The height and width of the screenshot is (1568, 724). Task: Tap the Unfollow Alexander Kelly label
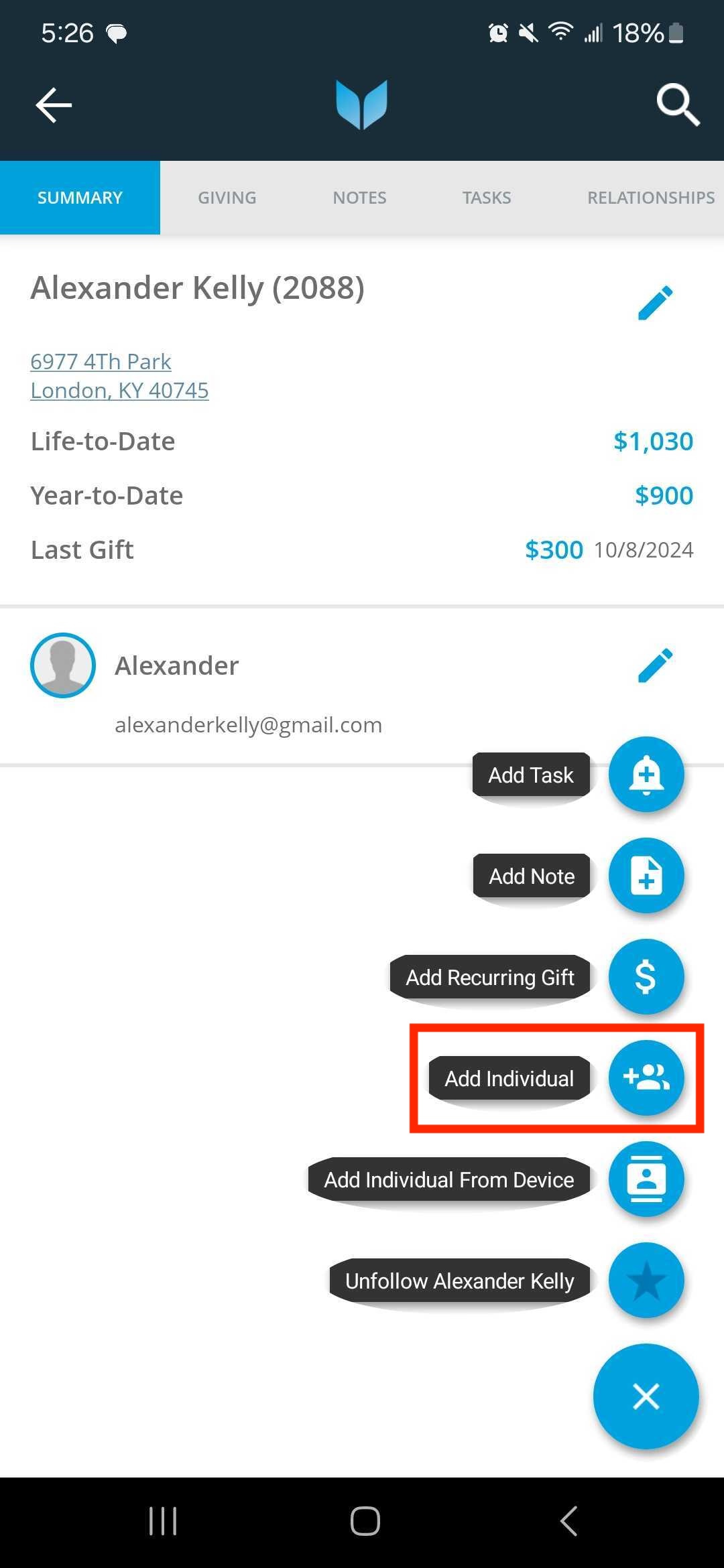click(460, 1281)
